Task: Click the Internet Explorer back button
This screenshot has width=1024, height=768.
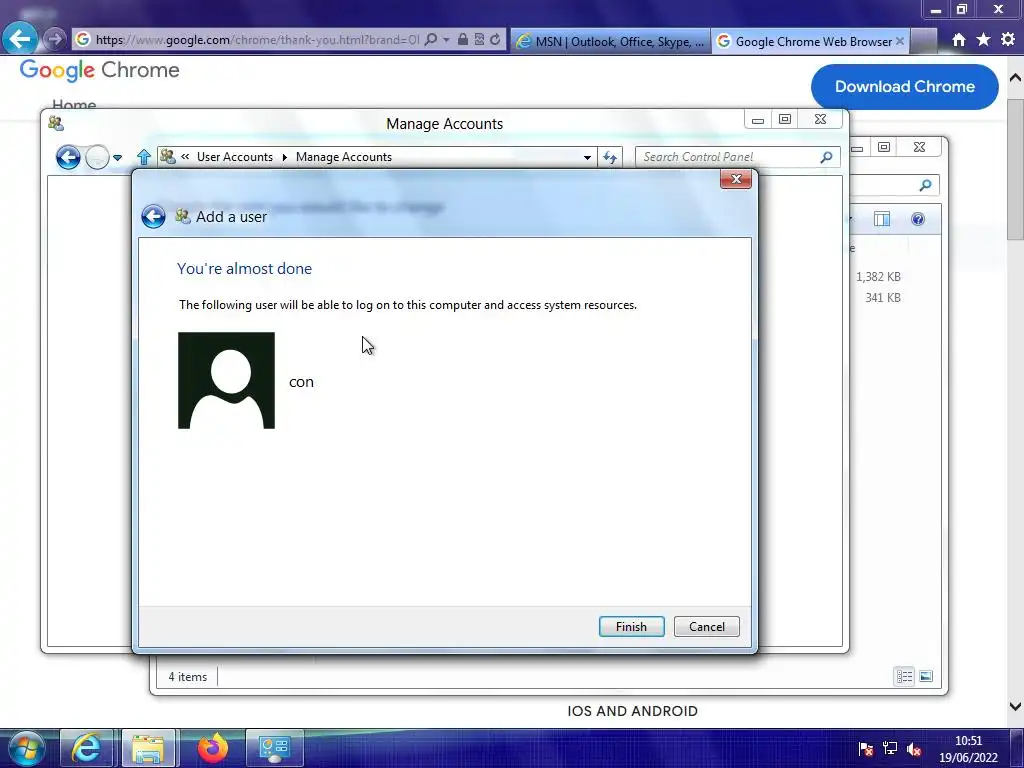Action: (x=20, y=39)
